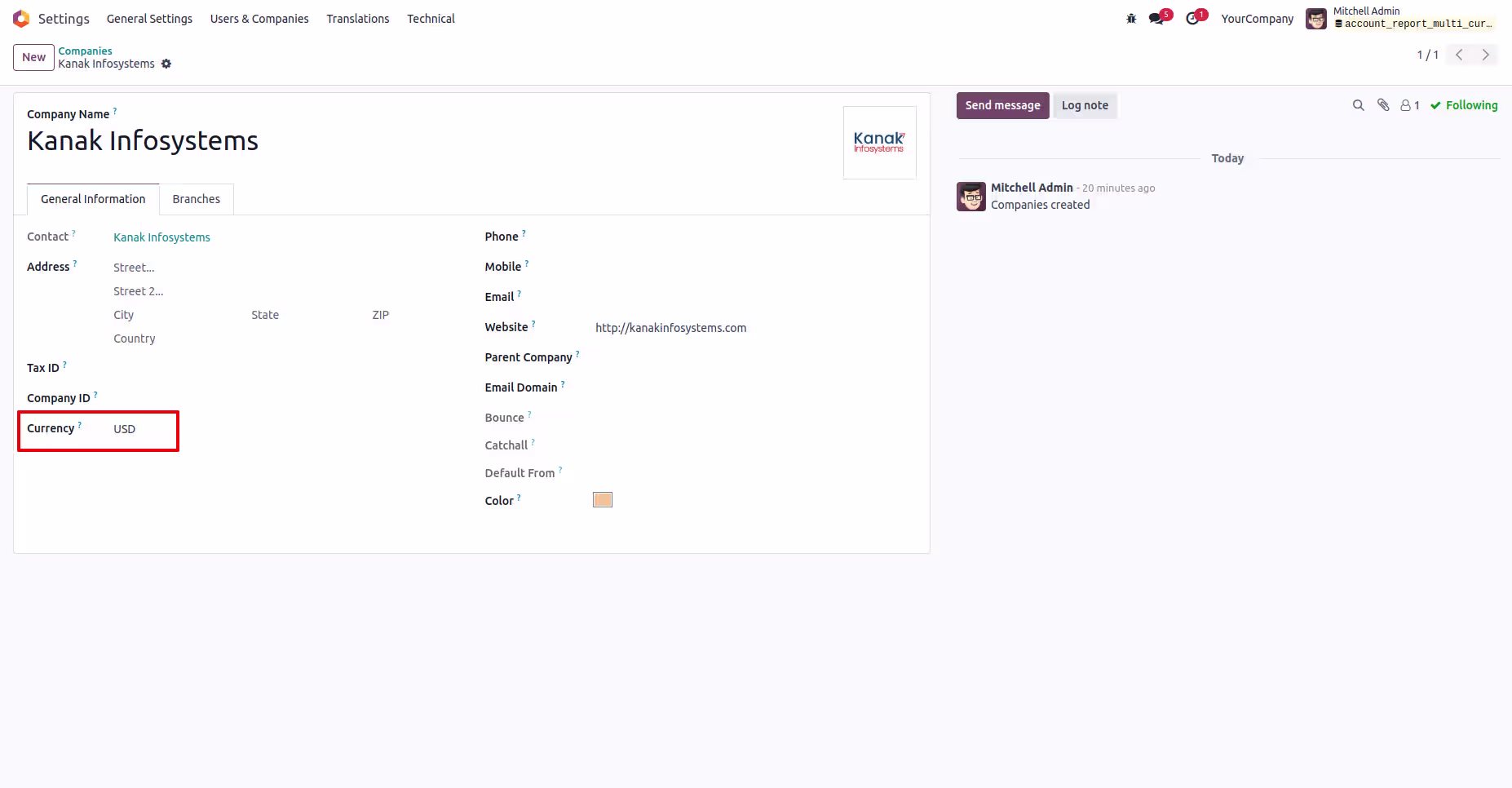Open the conversations messages icon
1512x788 pixels.
click(1156, 18)
